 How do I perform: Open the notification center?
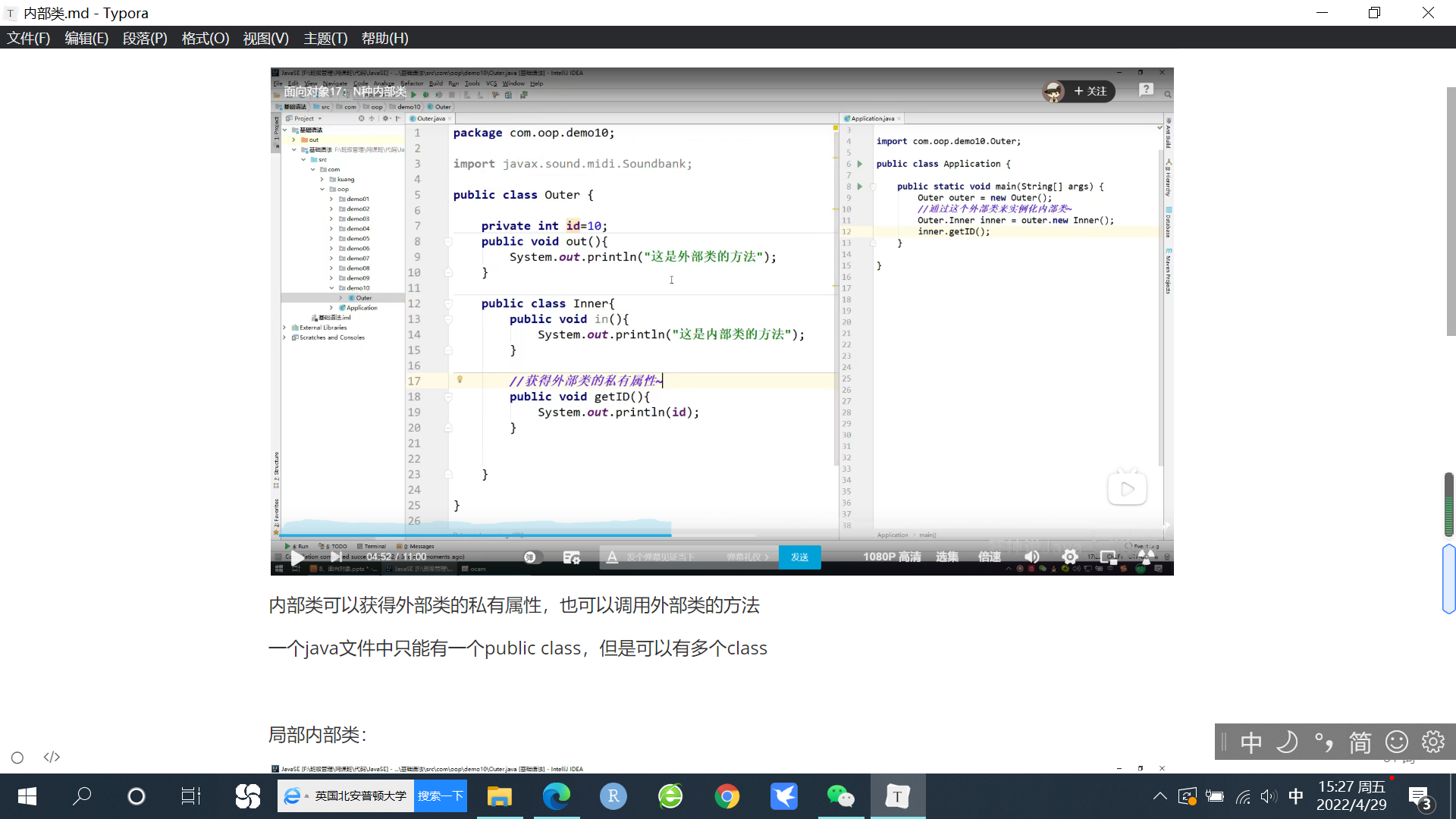[1419, 796]
